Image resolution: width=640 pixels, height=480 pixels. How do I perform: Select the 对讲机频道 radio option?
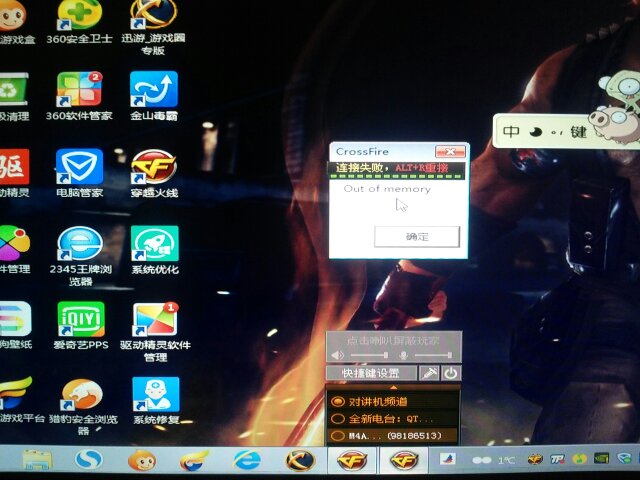(338, 401)
